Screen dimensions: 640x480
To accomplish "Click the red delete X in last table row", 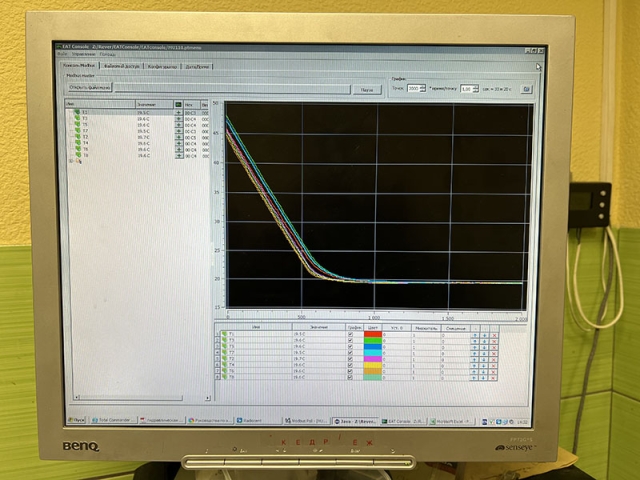I will pos(494,377).
